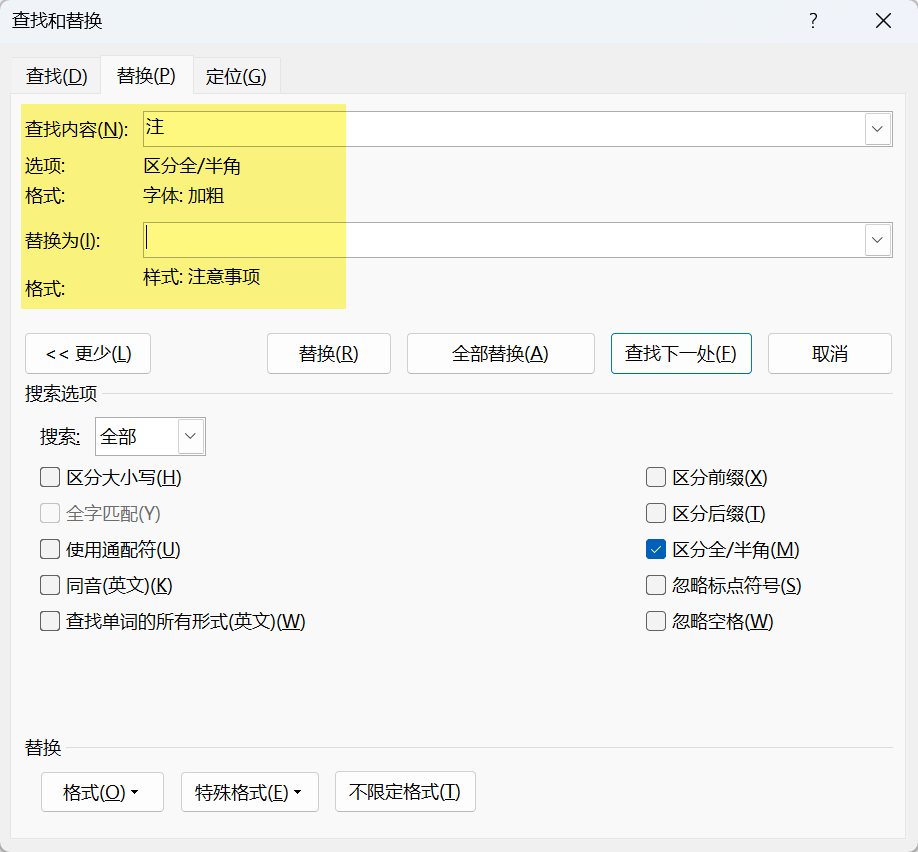This screenshot has height=852, width=918.
Task: Click the 字体: 加粗 format text
Action: pos(184,196)
